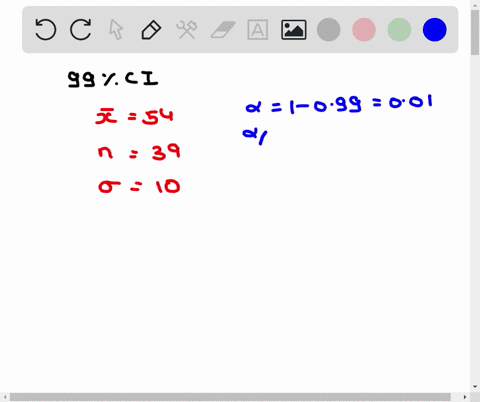Click the handwritten '99% CI' heading
The width and height of the screenshot is (480, 402).
coord(113,79)
